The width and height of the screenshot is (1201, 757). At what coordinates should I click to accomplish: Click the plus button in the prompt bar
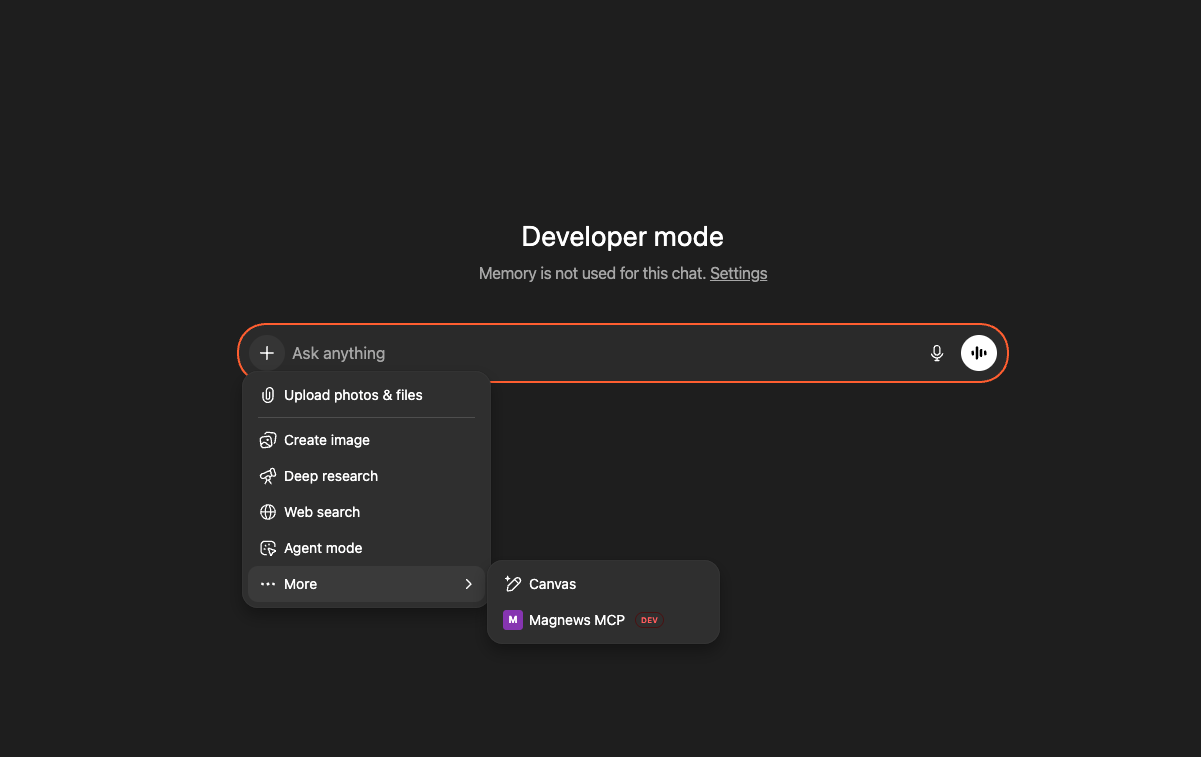click(266, 353)
